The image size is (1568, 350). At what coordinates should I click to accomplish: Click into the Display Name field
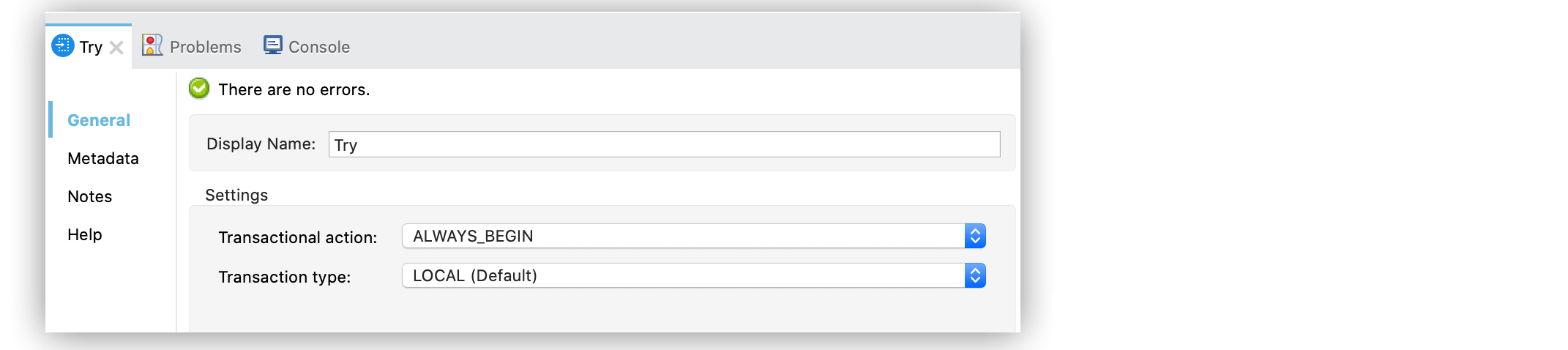(663, 144)
